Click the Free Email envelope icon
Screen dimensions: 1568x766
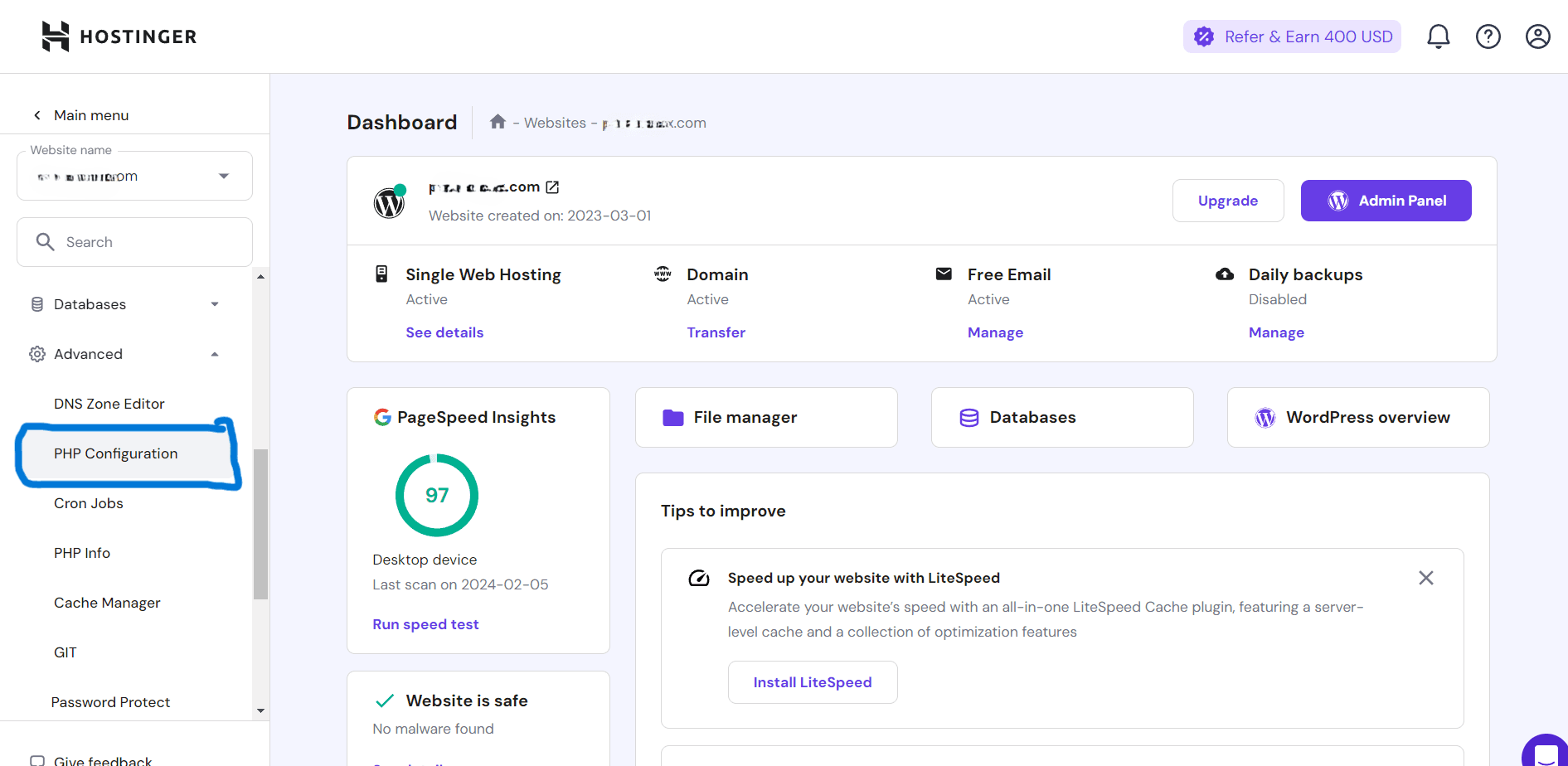[x=944, y=274]
